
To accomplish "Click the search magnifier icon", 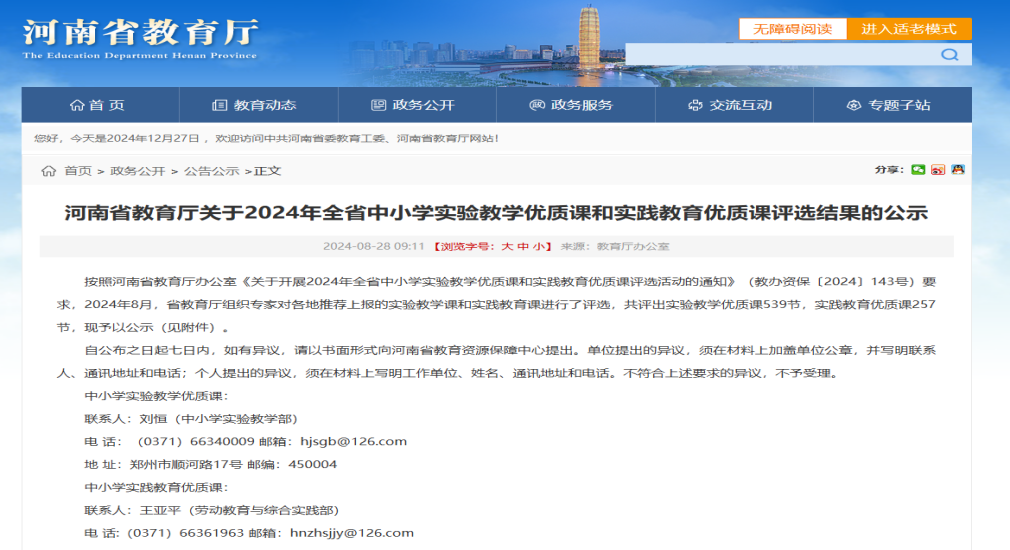I will [x=949, y=55].
